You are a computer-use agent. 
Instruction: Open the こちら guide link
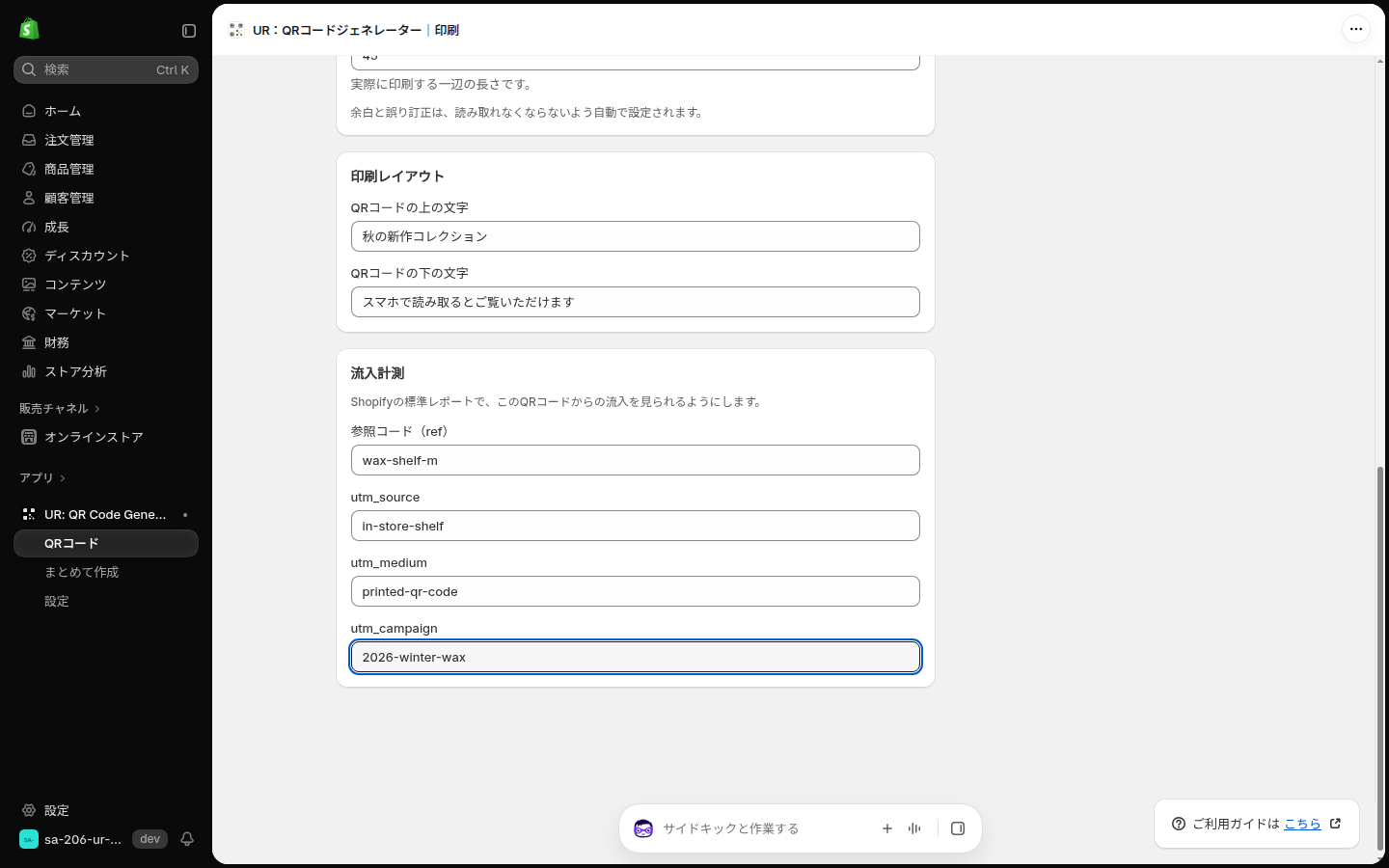[x=1302, y=824]
